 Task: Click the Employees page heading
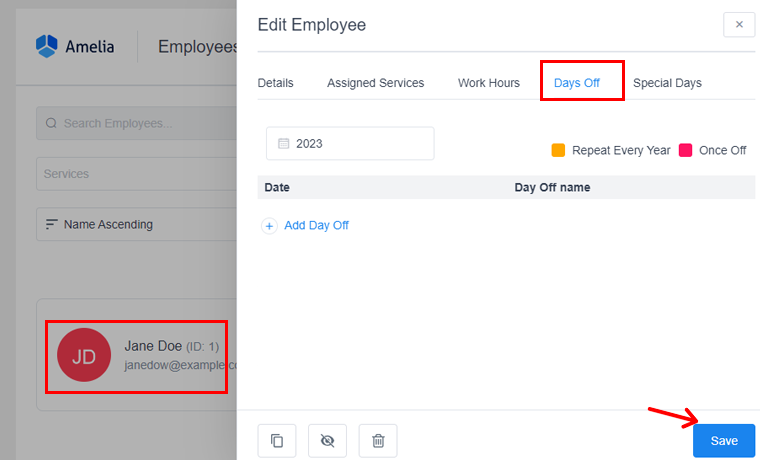(197, 47)
